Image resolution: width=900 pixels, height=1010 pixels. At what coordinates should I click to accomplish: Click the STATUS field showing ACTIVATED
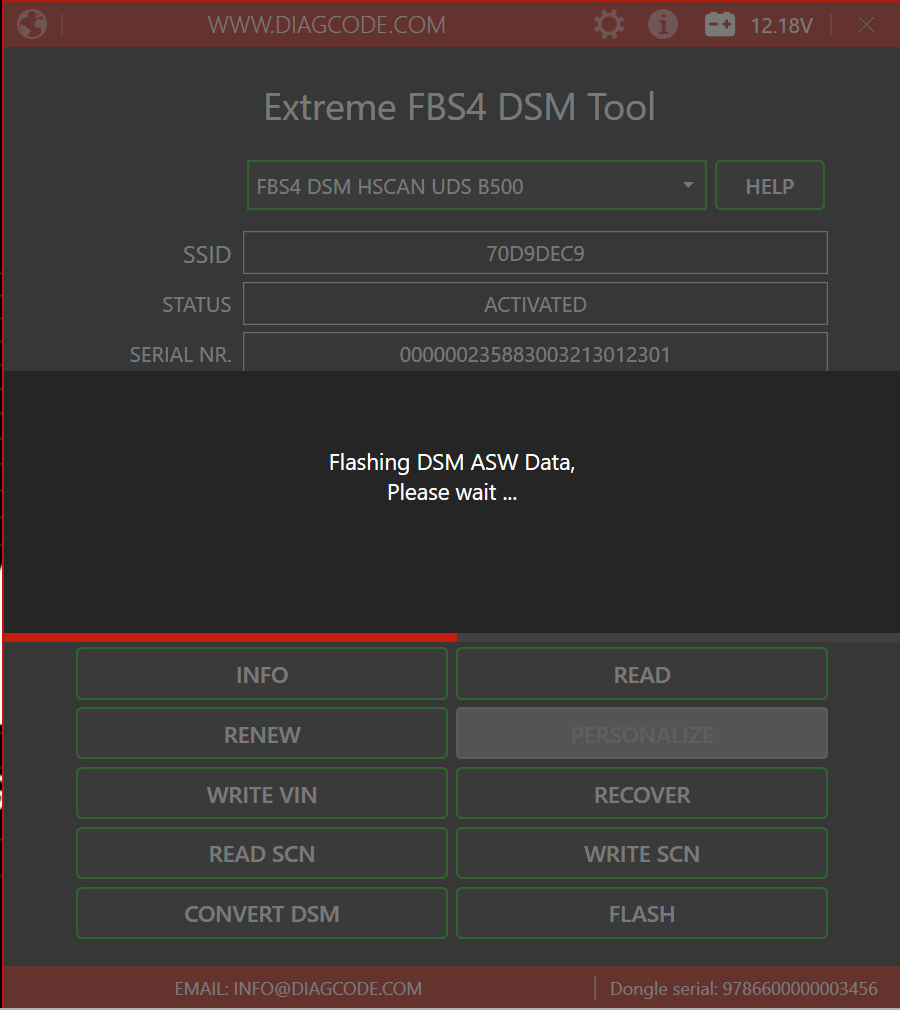coord(535,304)
